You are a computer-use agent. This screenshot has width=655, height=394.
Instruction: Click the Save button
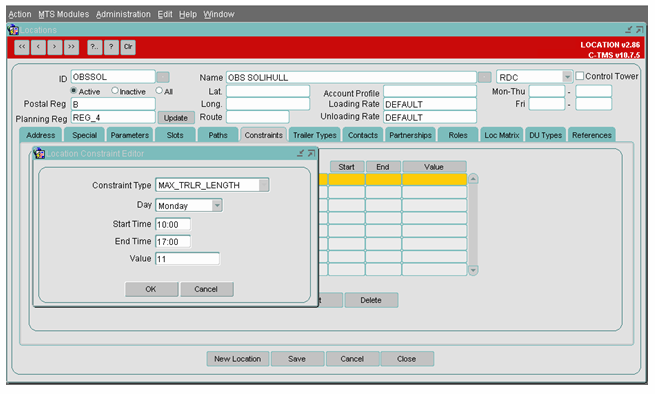pyautogui.click(x=297, y=358)
